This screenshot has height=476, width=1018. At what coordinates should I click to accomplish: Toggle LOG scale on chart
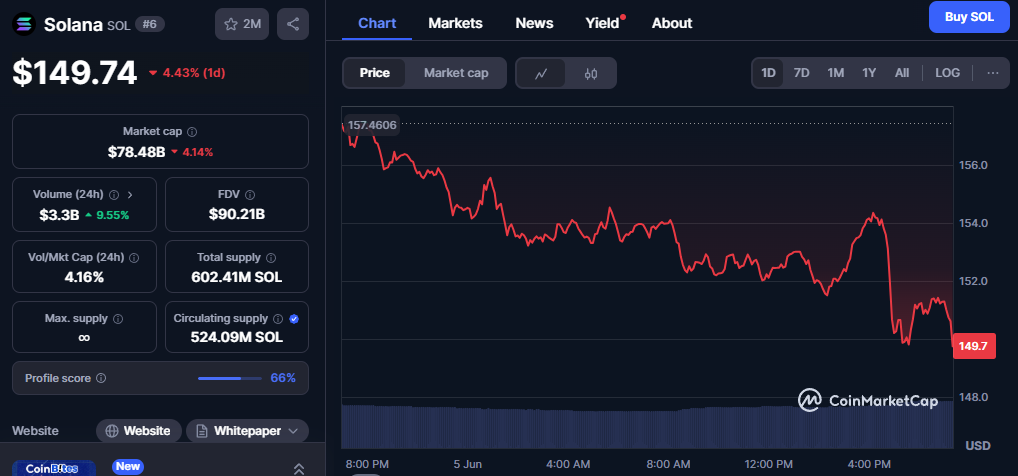pos(947,73)
